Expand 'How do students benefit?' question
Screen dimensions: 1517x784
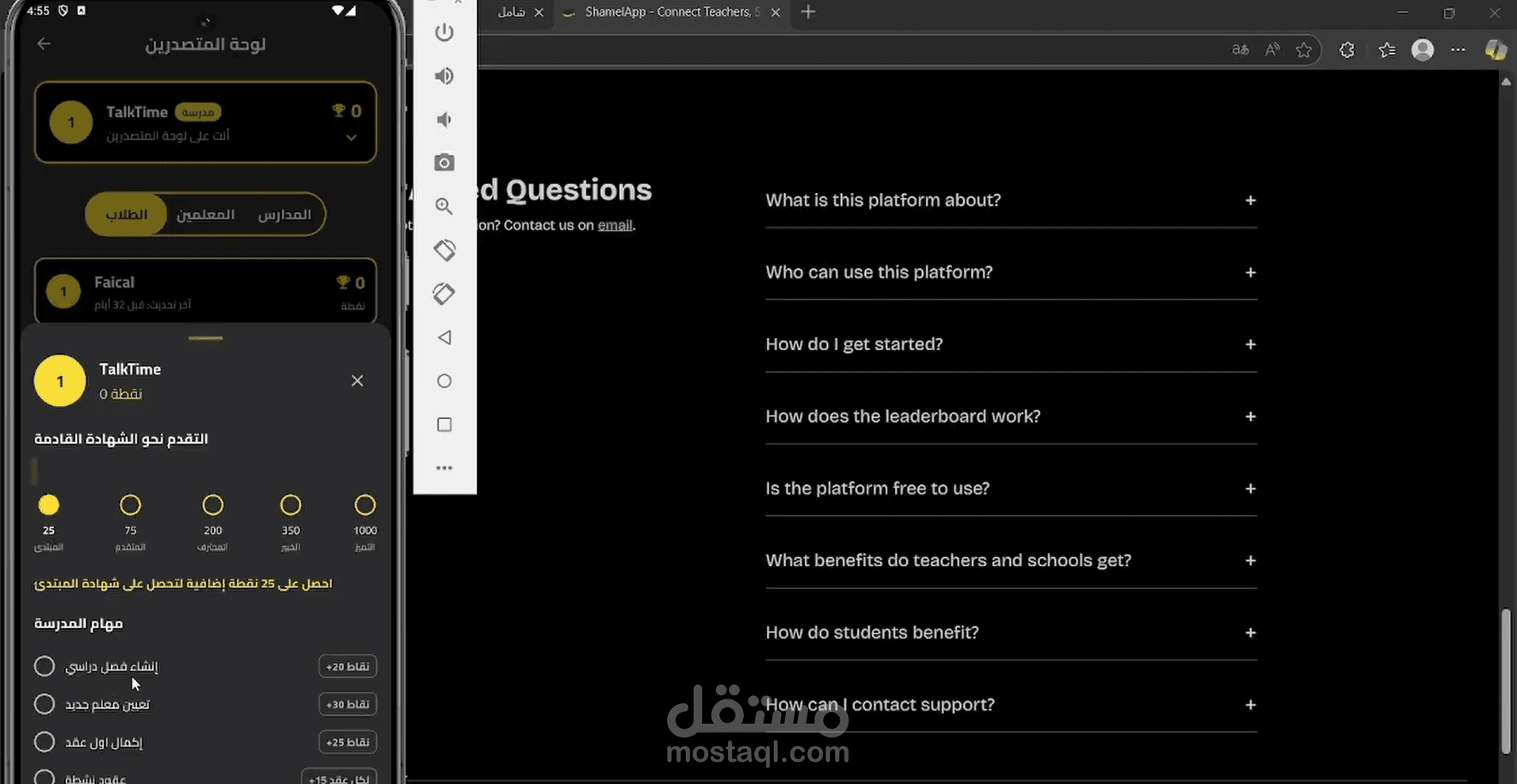(1011, 633)
